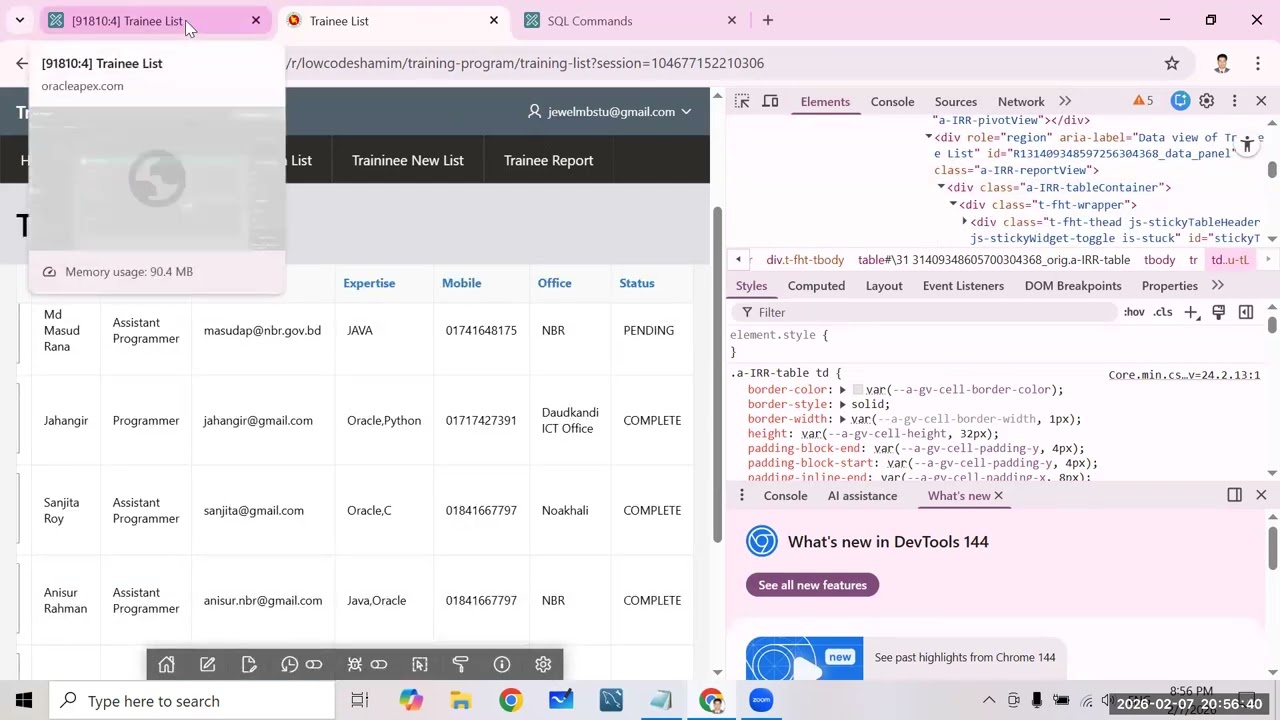Toggle rendering emulations paintbrush icon in Styles

click(x=1218, y=313)
